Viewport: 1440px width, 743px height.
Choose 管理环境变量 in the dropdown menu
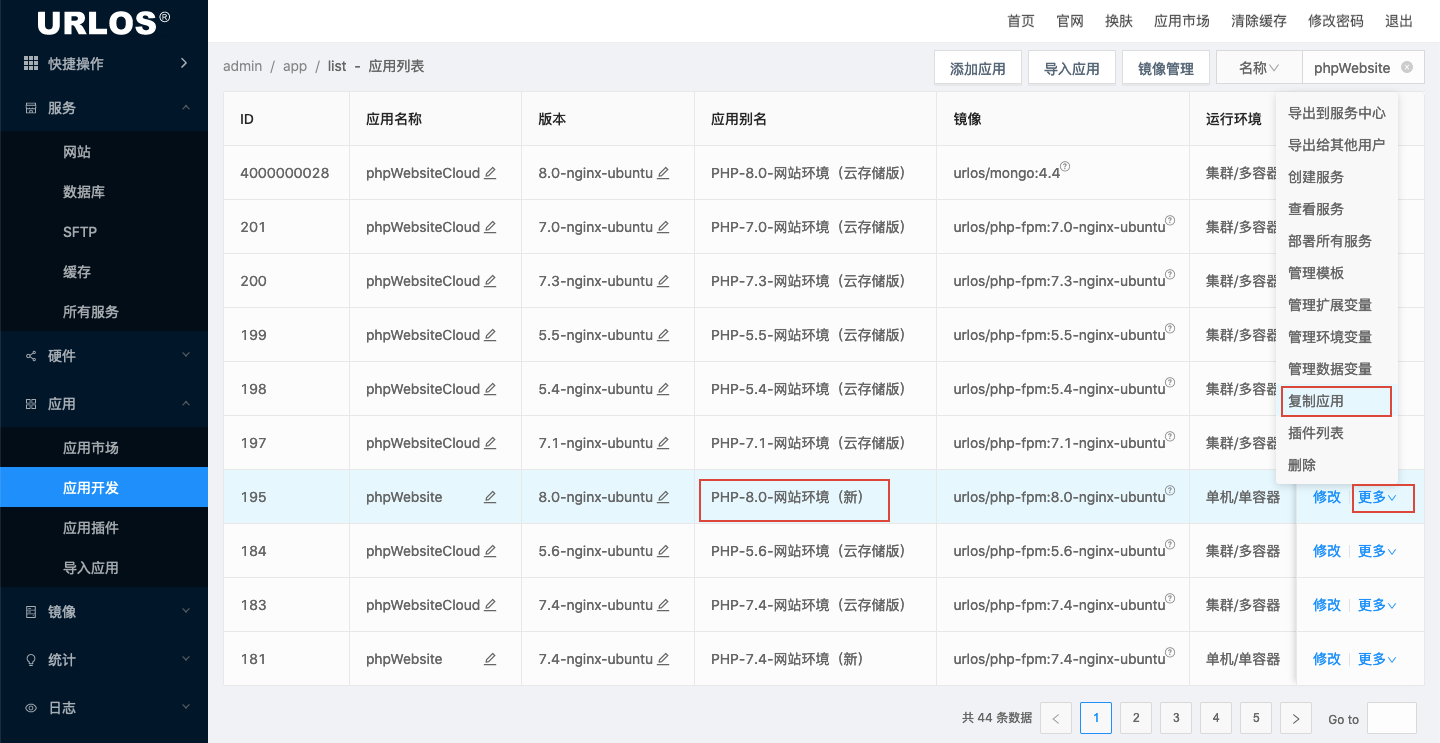click(x=1329, y=337)
